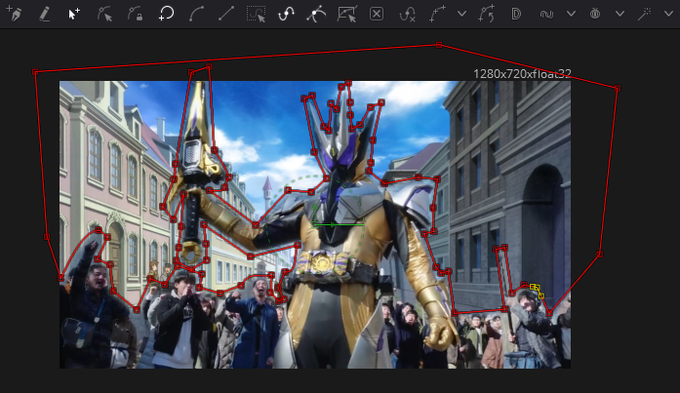Image resolution: width=680 pixels, height=393 pixels.
Task: Set selected points to Smooth curve
Action: [x=196, y=14]
